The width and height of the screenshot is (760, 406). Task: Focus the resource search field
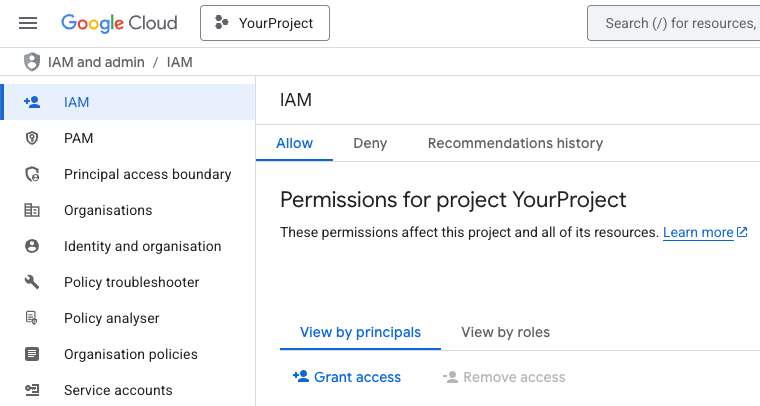(x=674, y=23)
